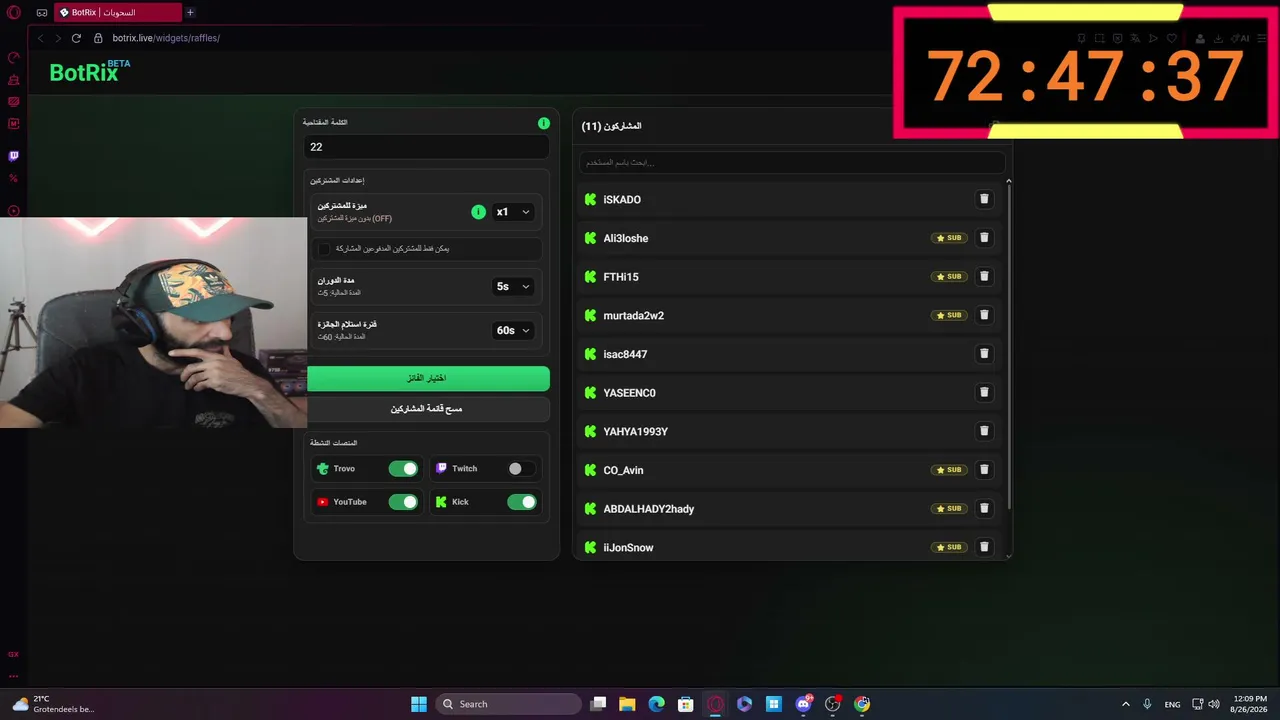Click the participants list scrollbar
Image resolution: width=1280 pixels, height=720 pixels.
[x=1008, y=345]
